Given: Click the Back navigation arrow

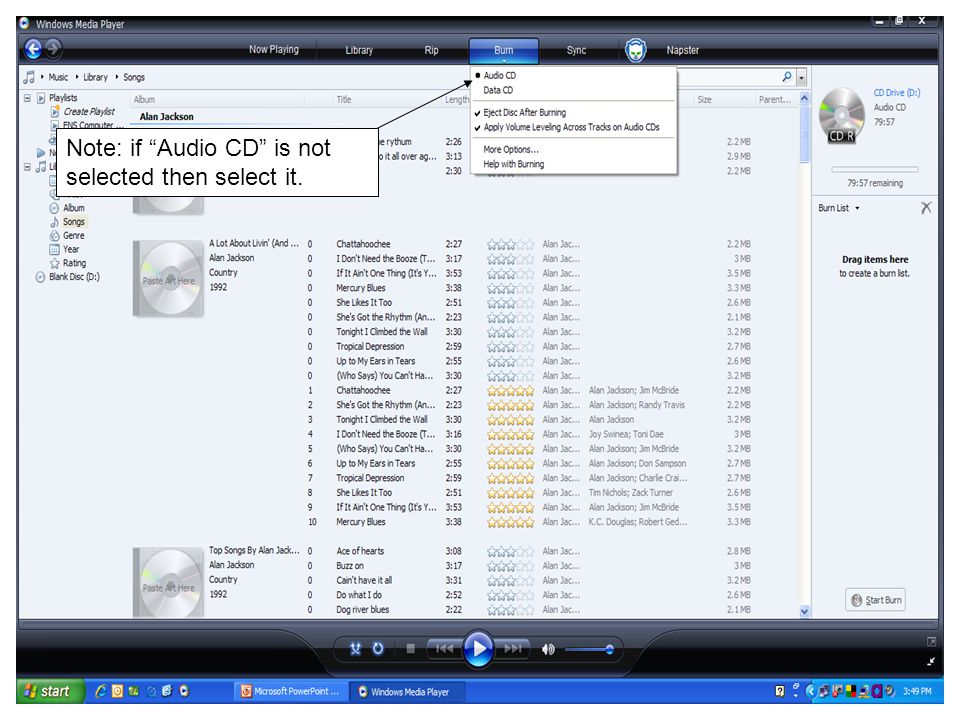Looking at the screenshot, I should point(34,49).
